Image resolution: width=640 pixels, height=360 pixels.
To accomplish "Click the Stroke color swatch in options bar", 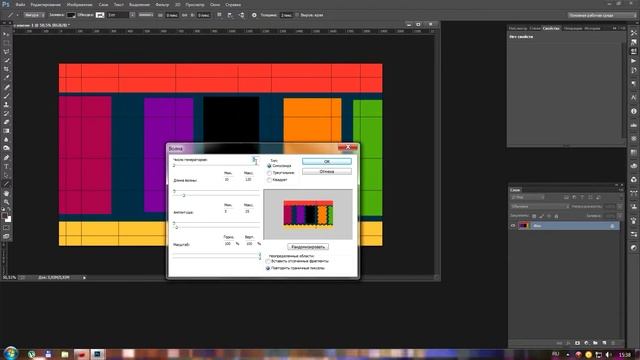I will tap(100, 15).
